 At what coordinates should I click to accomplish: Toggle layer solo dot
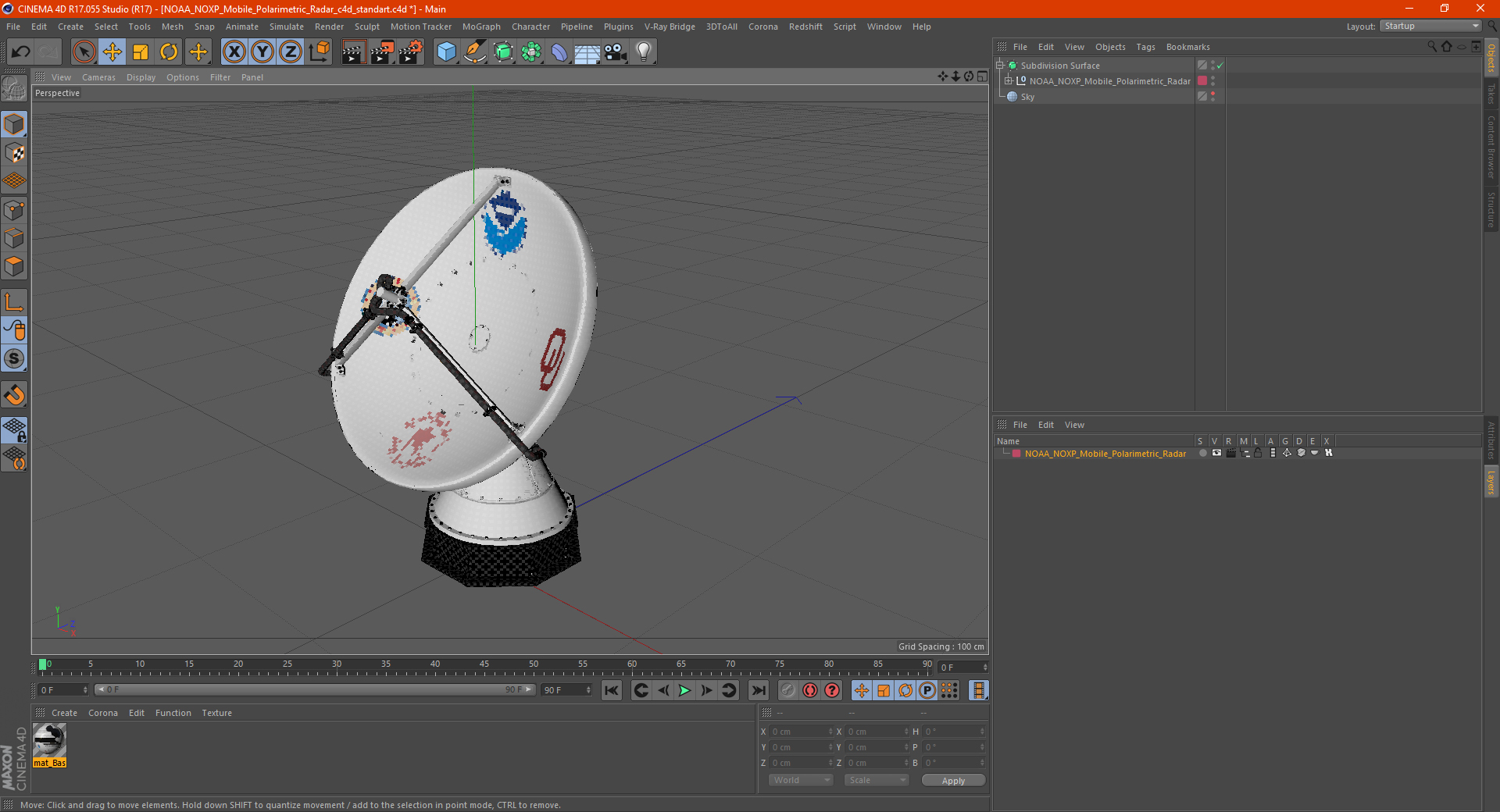click(1202, 453)
